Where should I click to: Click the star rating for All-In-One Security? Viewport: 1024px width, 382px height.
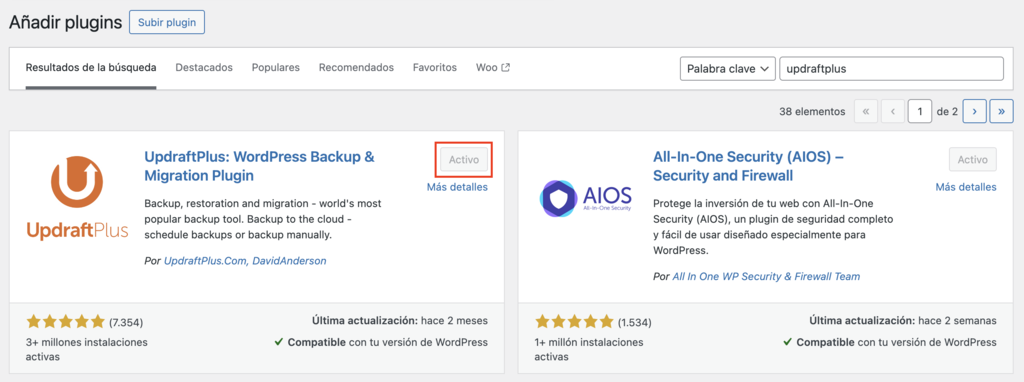point(574,321)
